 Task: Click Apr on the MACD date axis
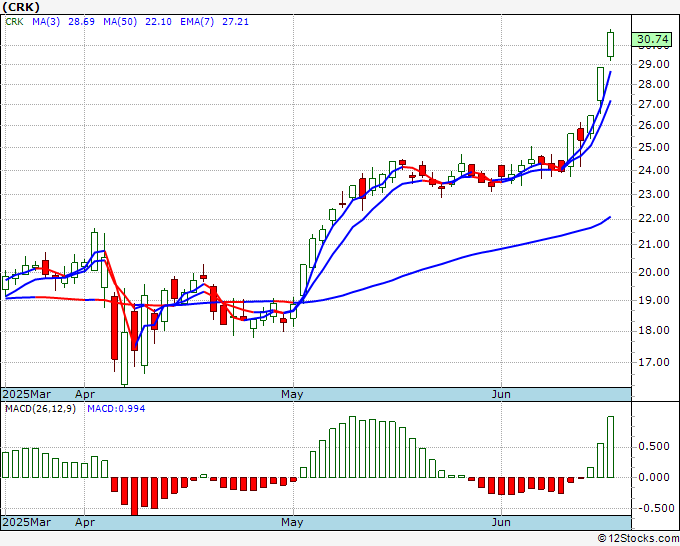point(85,522)
